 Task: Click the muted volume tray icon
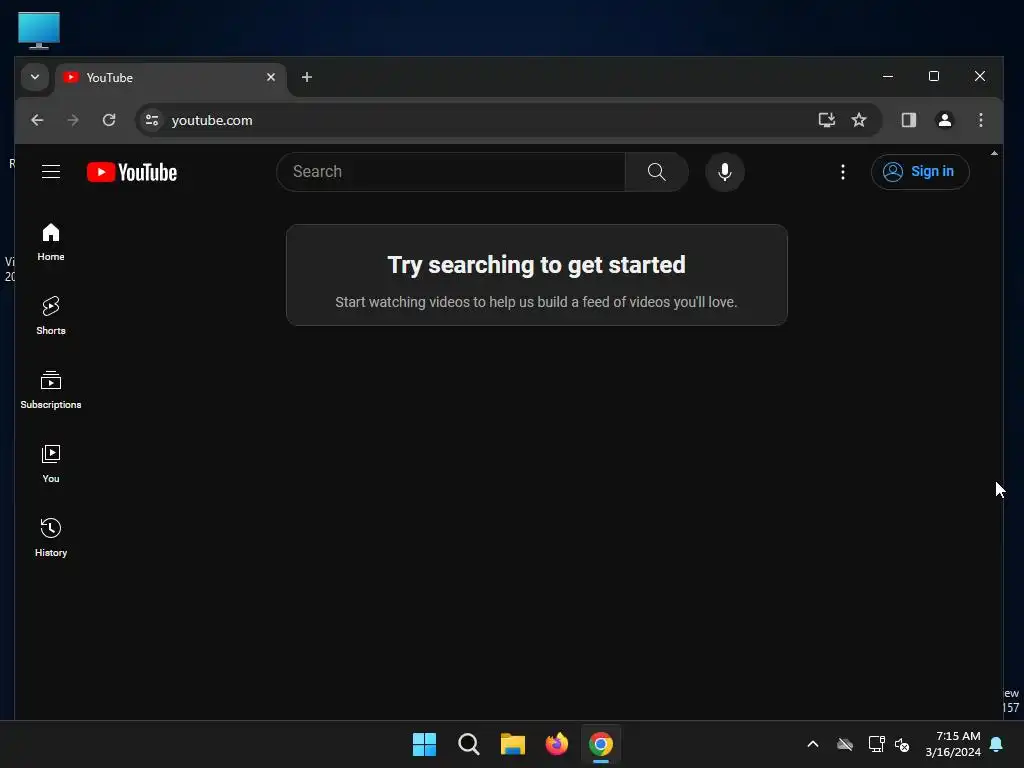(x=902, y=744)
